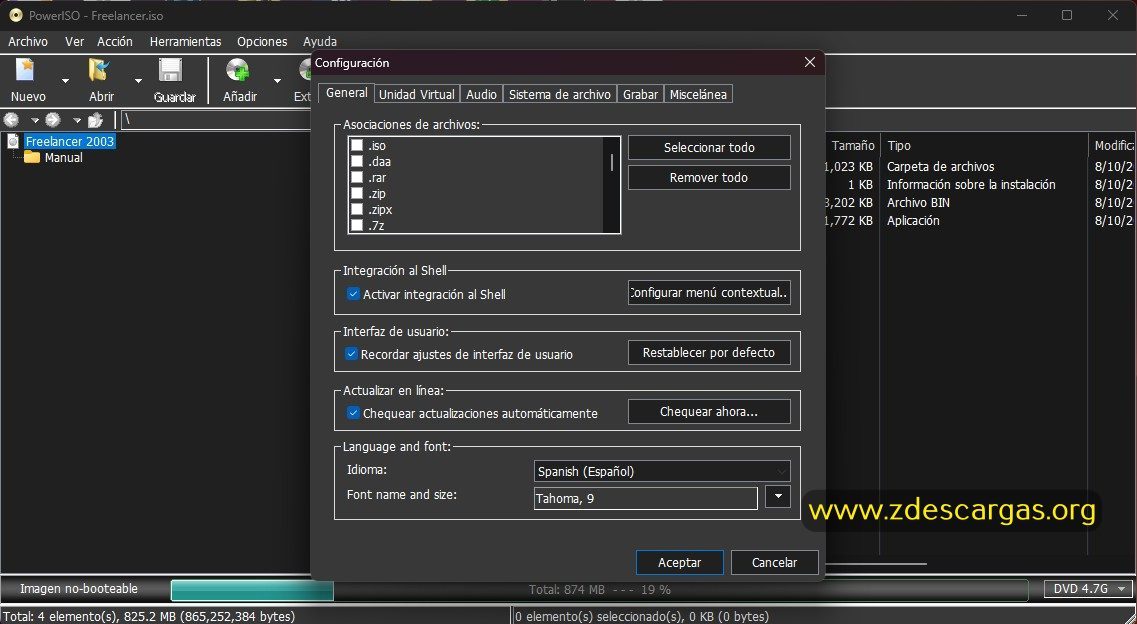Open the font name and size dropdown arrow
The image size is (1137, 624).
[x=778, y=497]
